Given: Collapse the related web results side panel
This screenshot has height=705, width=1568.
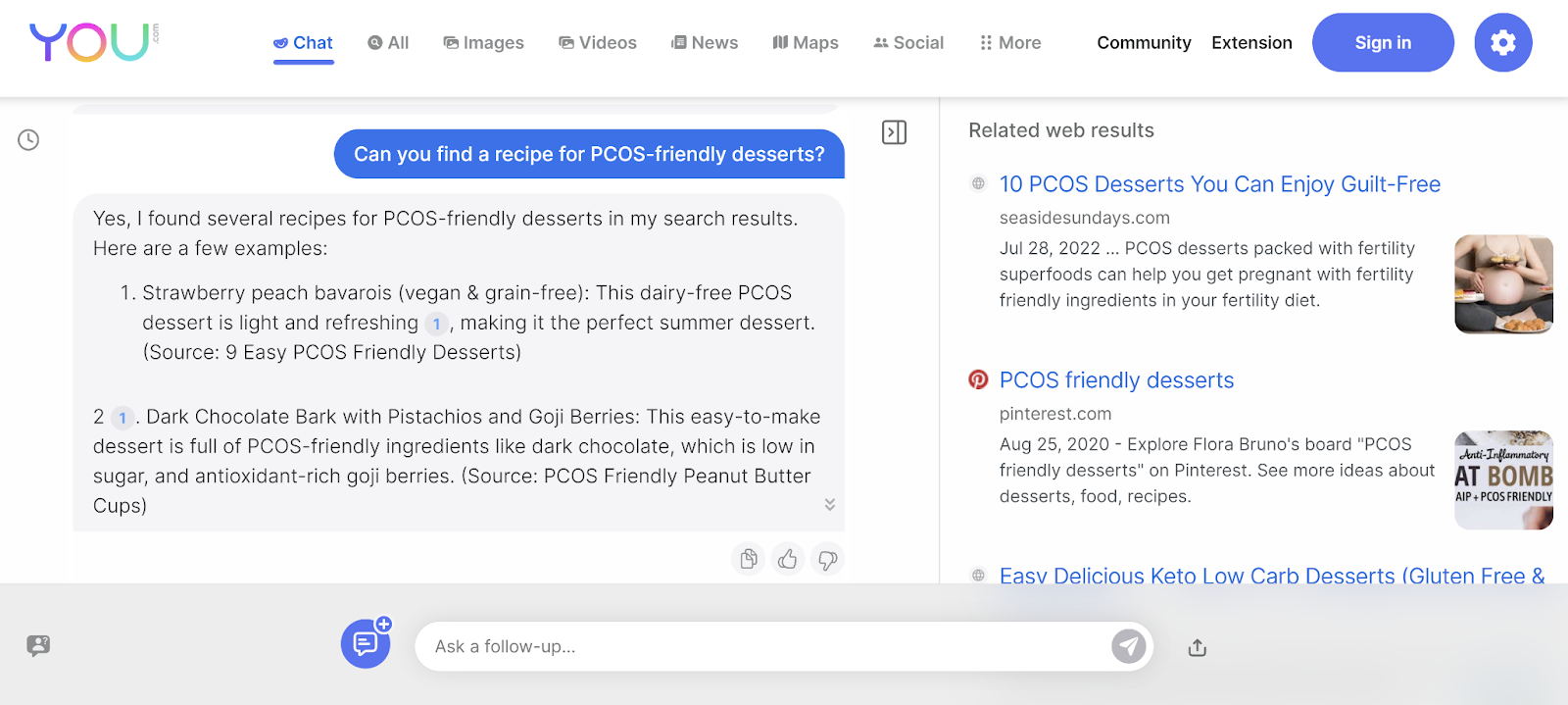Looking at the screenshot, I should (894, 132).
